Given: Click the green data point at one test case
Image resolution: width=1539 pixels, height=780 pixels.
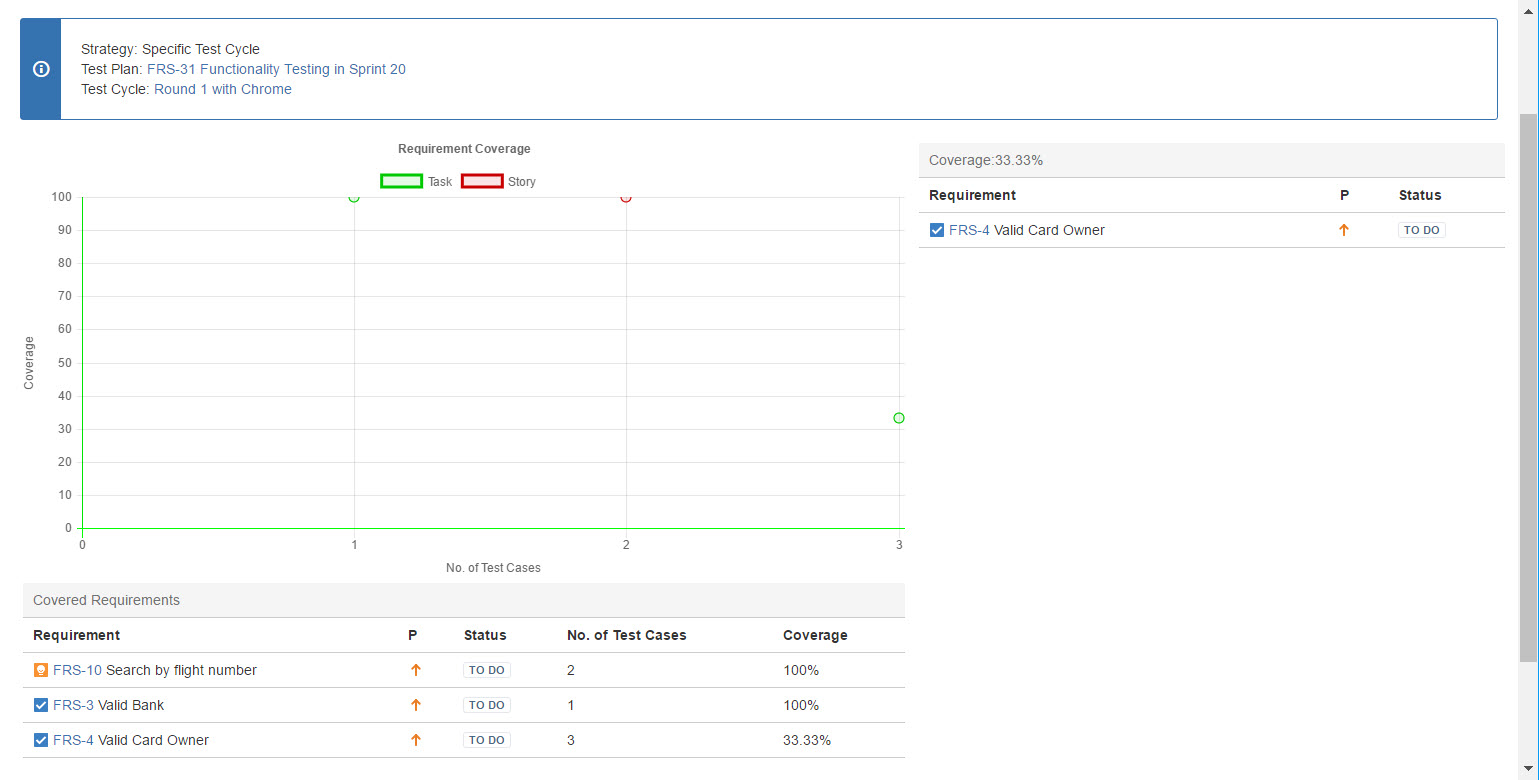Looking at the screenshot, I should (x=354, y=197).
